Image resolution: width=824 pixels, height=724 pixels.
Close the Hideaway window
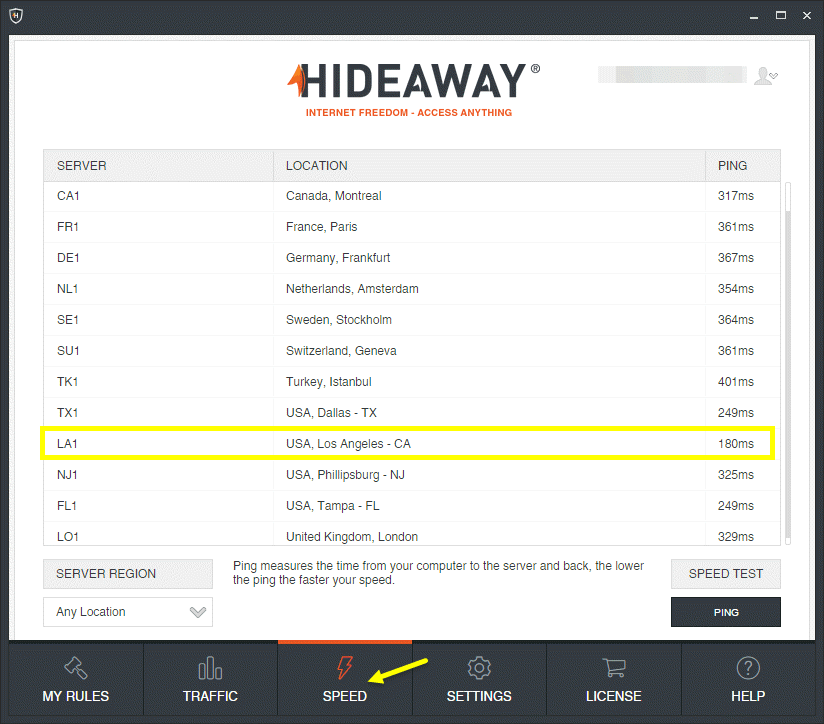tap(807, 16)
